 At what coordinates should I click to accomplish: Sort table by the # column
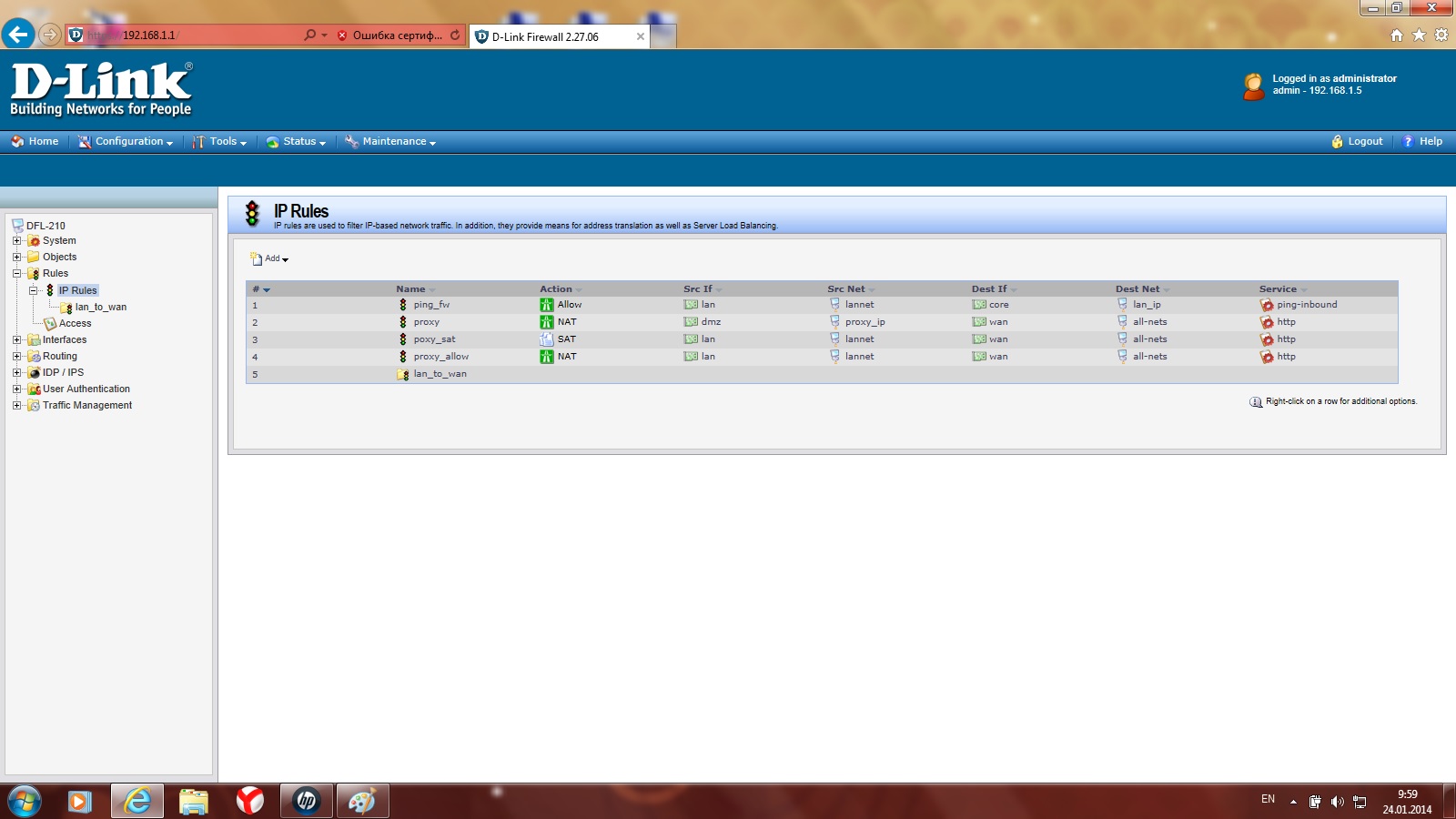coord(261,289)
